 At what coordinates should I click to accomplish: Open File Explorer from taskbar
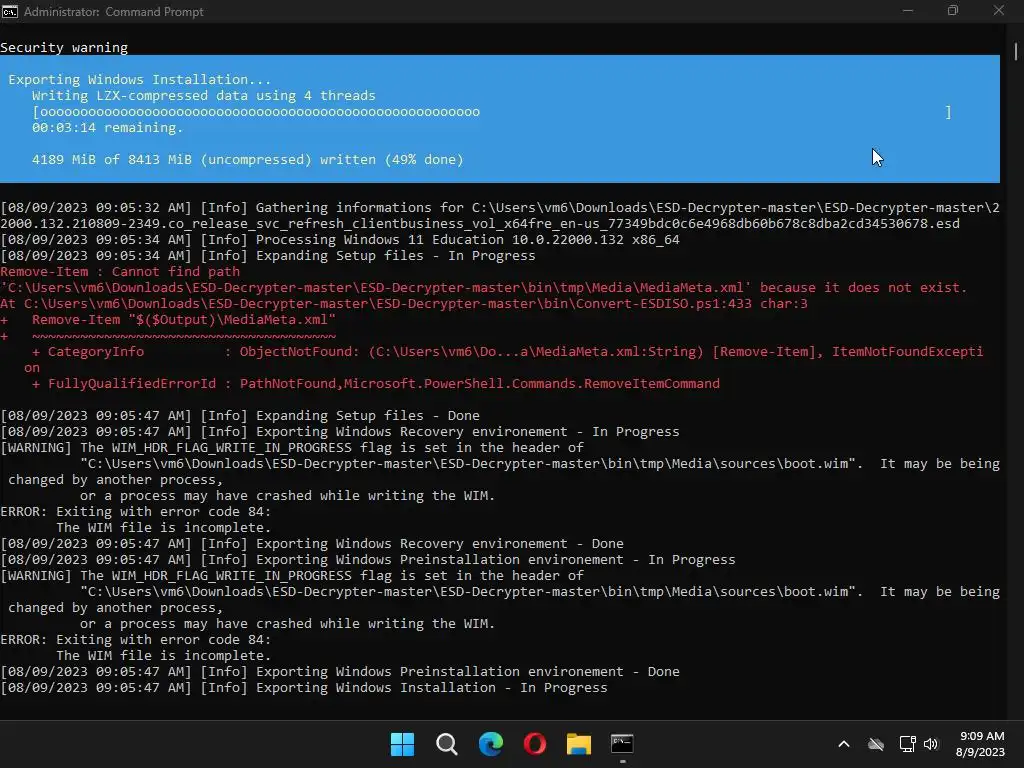(579, 744)
